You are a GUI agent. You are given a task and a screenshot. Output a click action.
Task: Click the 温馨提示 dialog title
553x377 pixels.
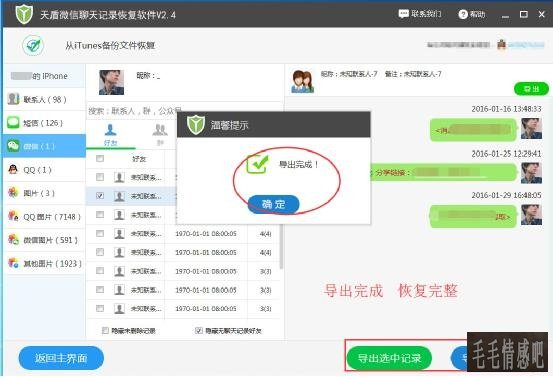[229, 125]
